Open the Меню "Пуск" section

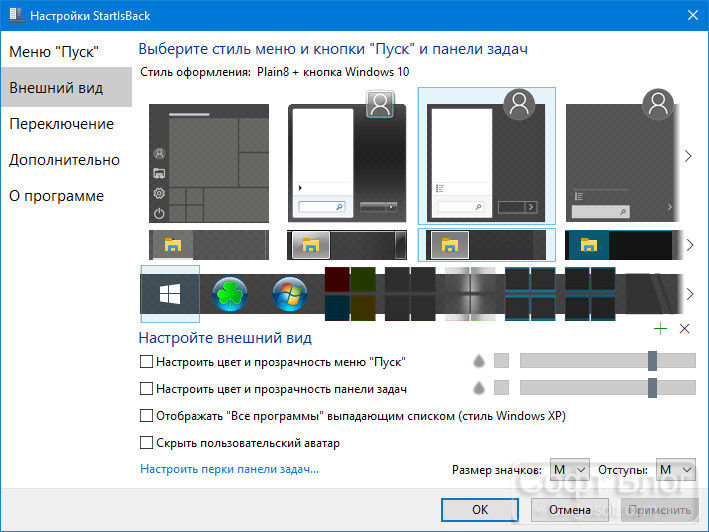[x=54, y=52]
